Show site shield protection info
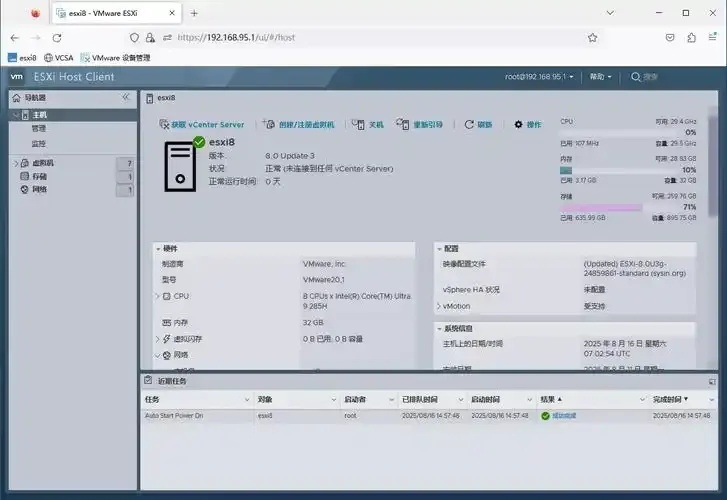Image resolution: width=727 pixels, height=500 pixels. (134, 38)
